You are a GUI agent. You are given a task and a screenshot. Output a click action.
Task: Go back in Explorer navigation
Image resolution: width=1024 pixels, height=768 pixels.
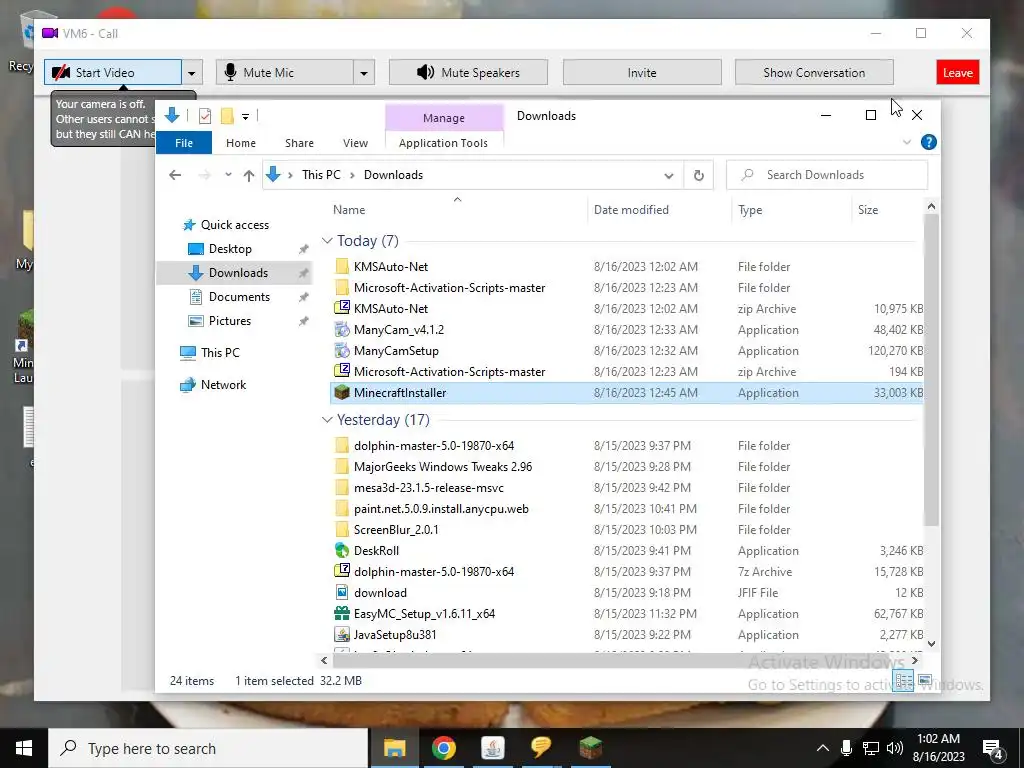click(x=174, y=175)
